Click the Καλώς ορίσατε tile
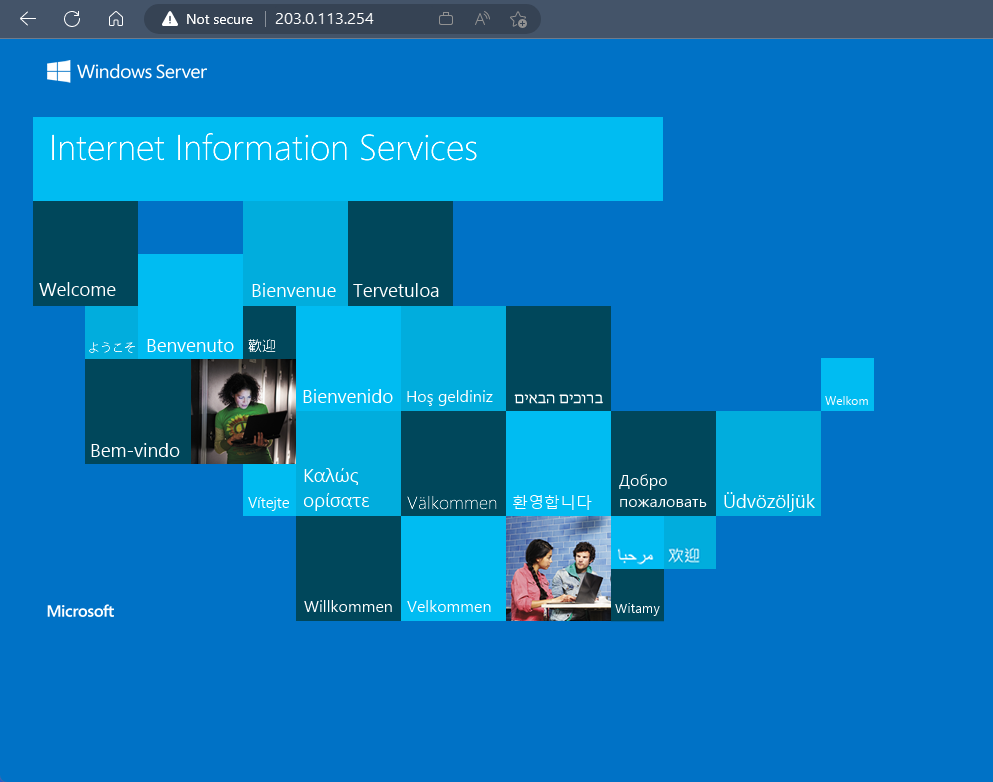 coord(348,464)
